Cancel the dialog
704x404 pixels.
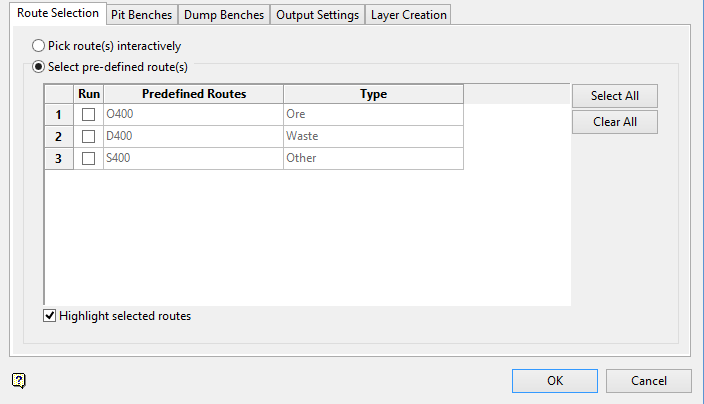649,381
